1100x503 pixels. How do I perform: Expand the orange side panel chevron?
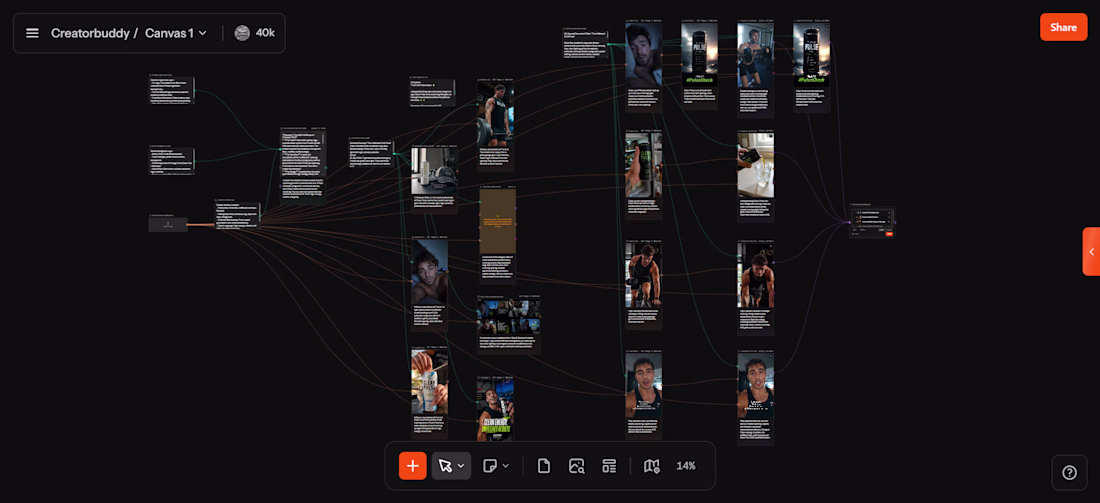(x=1091, y=251)
